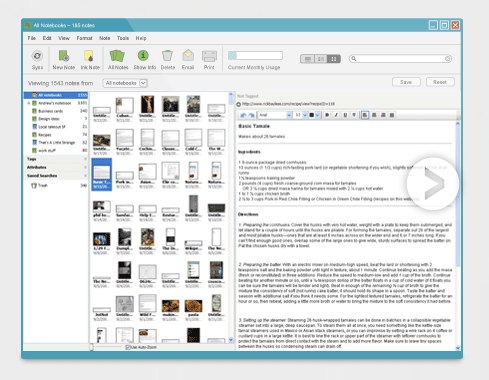
Task: Expand Andrew's notebook tree node
Action: click(29, 103)
